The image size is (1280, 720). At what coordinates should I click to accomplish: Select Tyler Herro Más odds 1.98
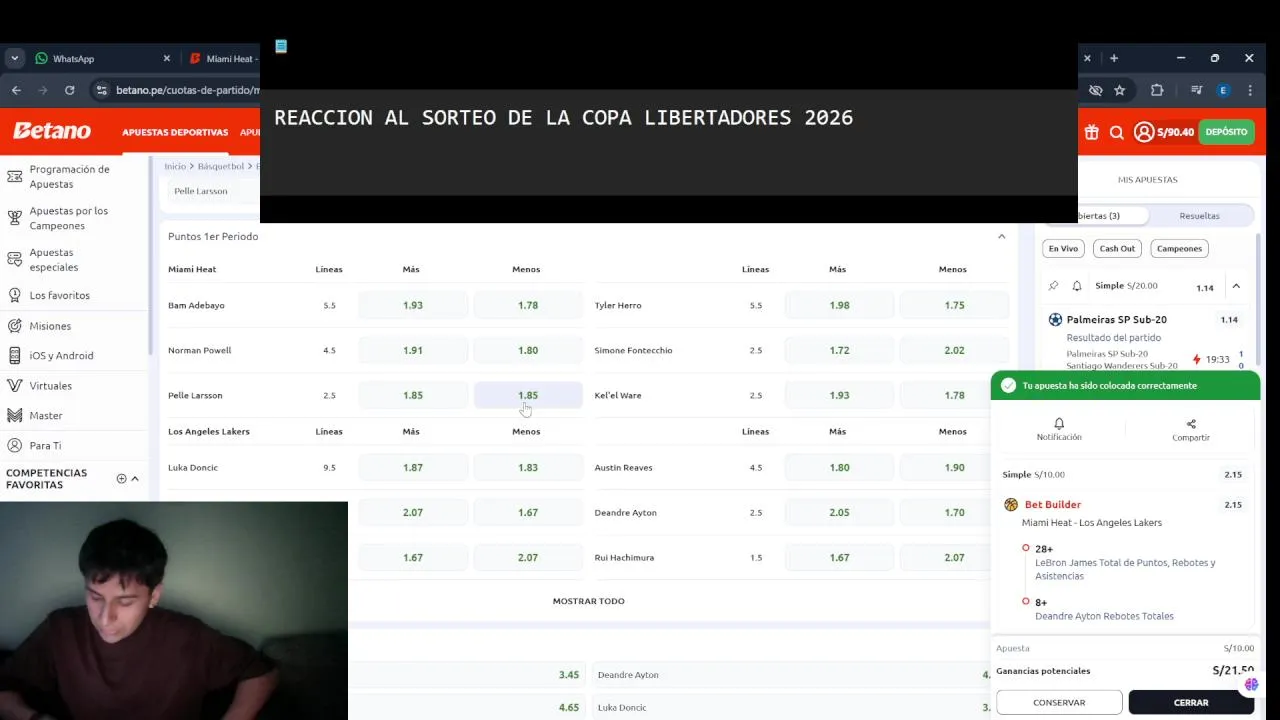tap(839, 305)
